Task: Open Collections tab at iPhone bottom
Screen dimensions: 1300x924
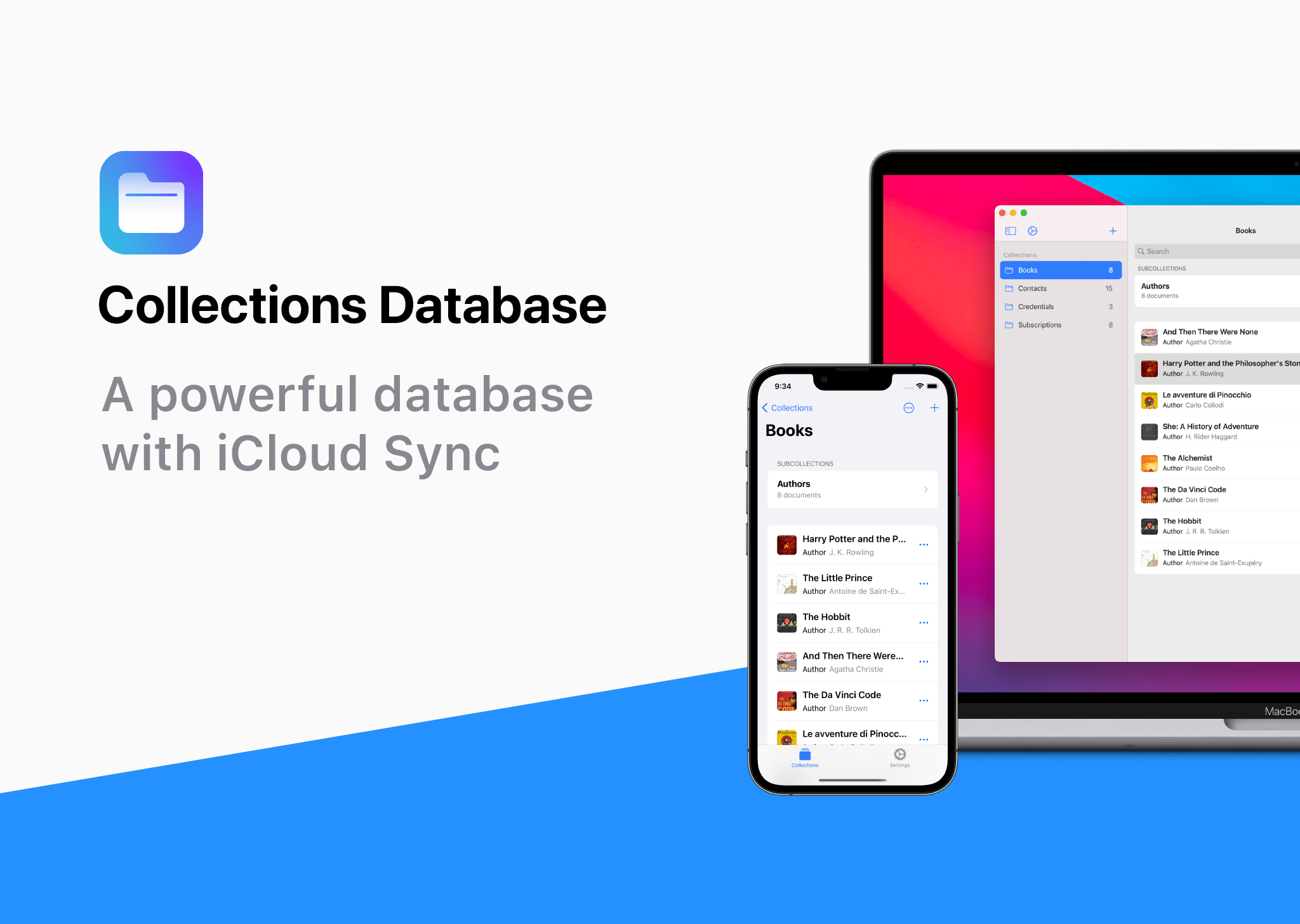Action: coord(805,758)
